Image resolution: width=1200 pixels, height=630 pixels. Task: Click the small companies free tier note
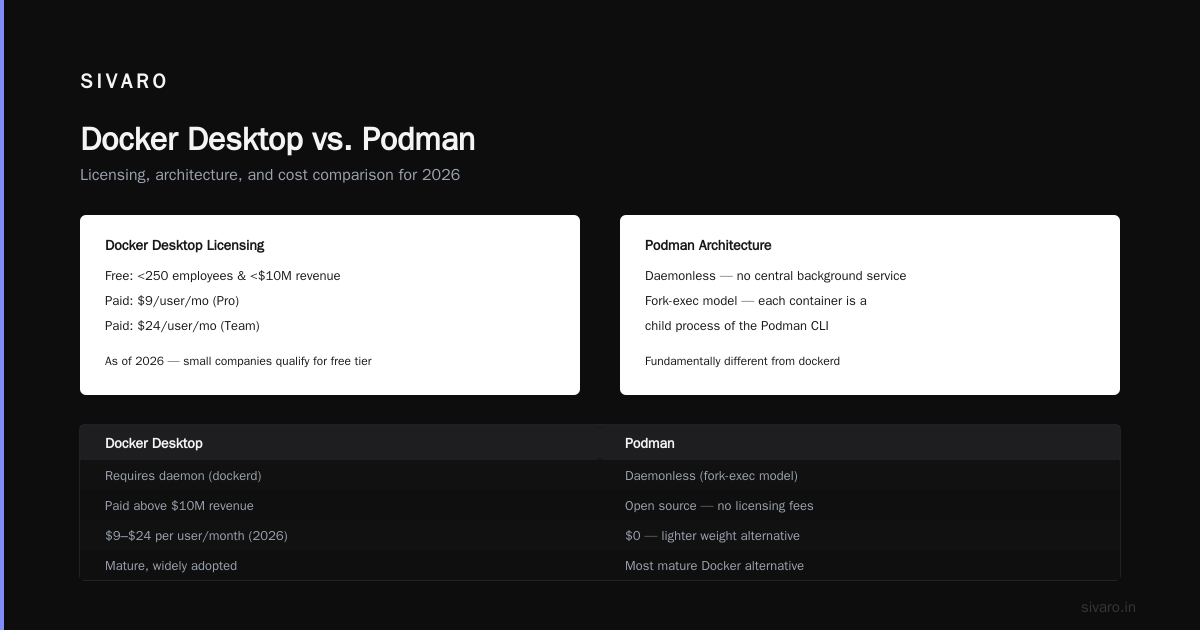(x=238, y=361)
